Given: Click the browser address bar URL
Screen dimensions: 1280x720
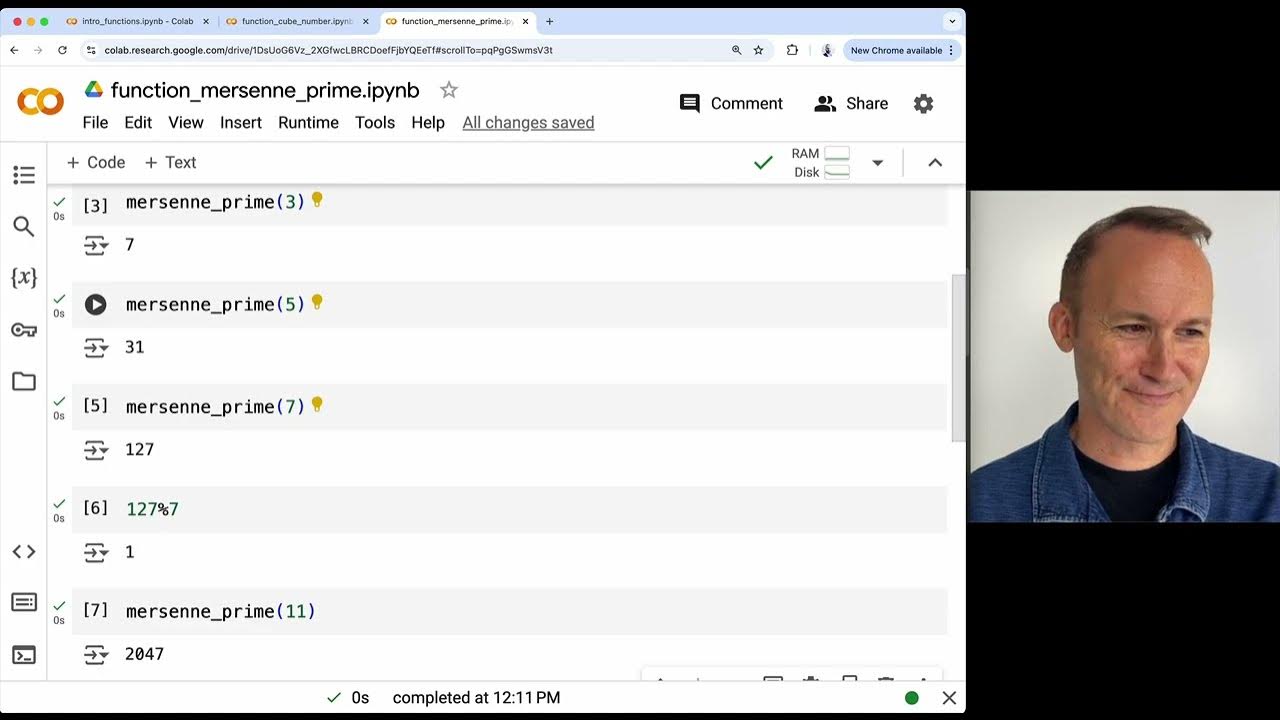Looking at the screenshot, I should point(328,50).
